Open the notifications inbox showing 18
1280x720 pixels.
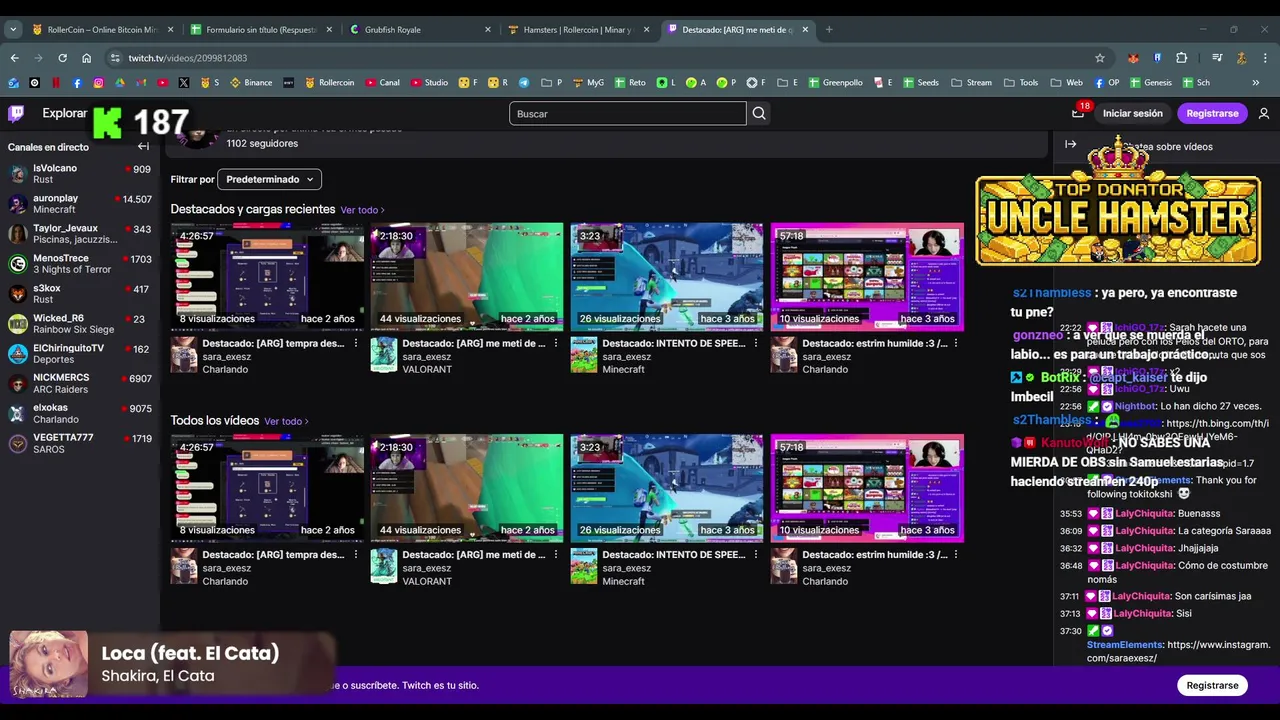(x=1077, y=113)
